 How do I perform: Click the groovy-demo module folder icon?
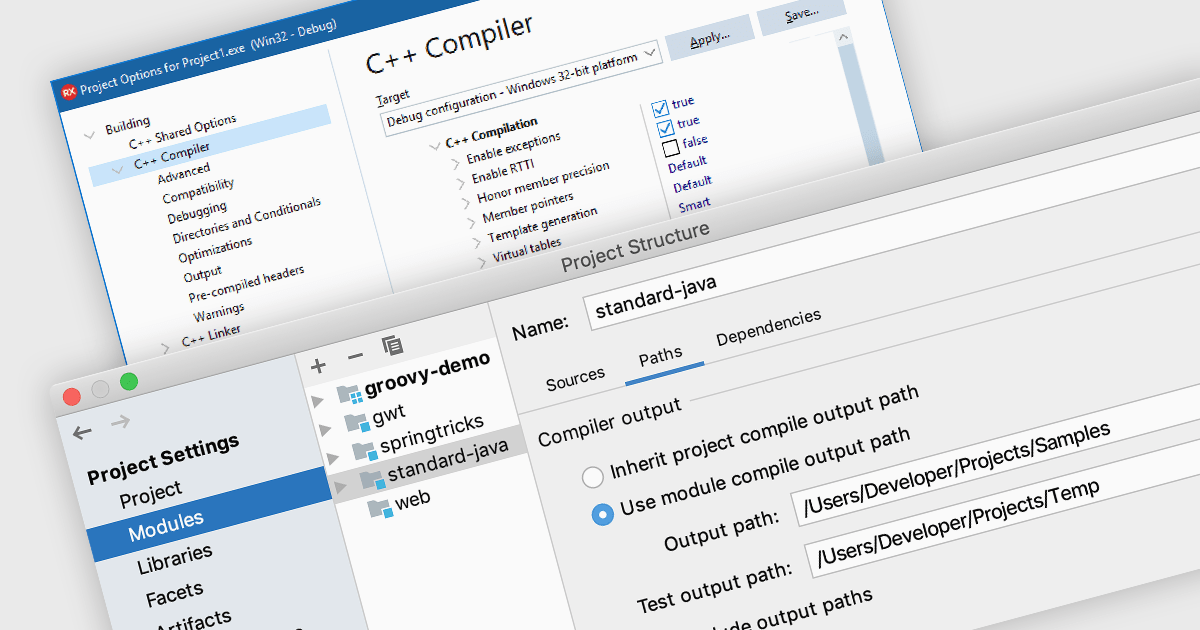pyautogui.click(x=349, y=392)
